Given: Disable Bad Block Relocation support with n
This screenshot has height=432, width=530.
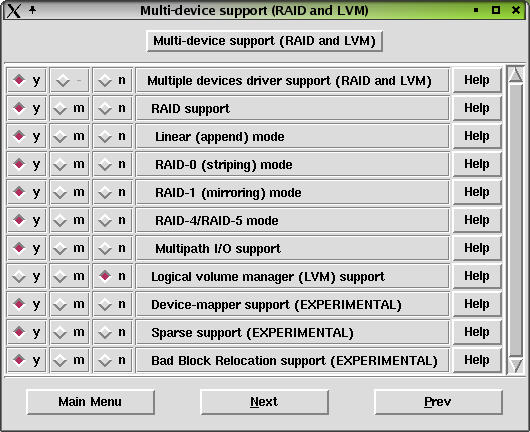Looking at the screenshot, I should [x=112, y=360].
